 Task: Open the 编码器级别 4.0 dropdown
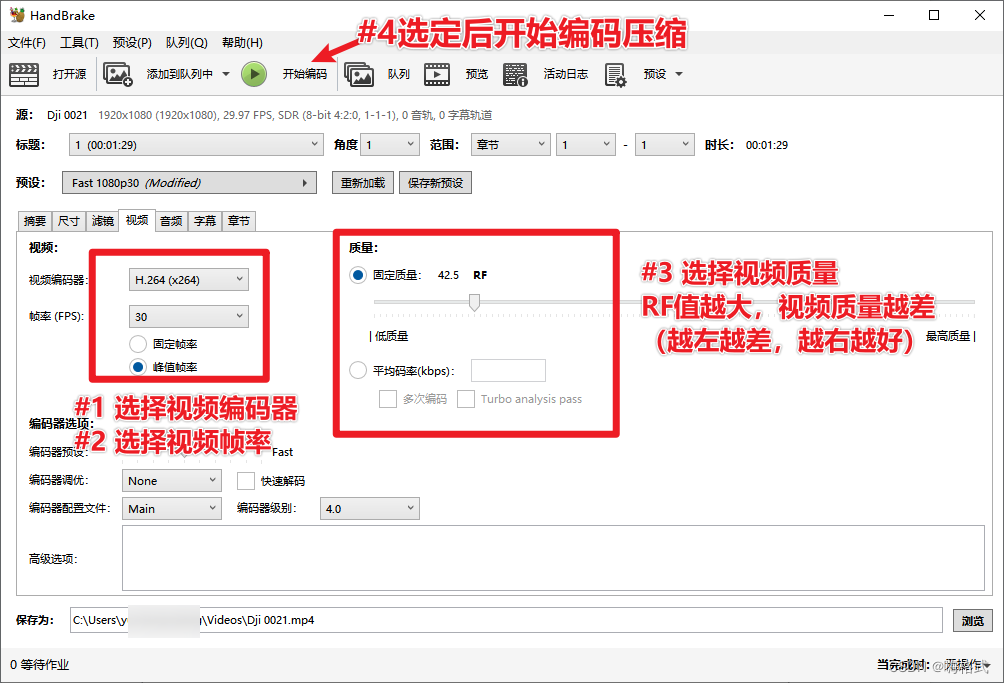click(x=369, y=509)
